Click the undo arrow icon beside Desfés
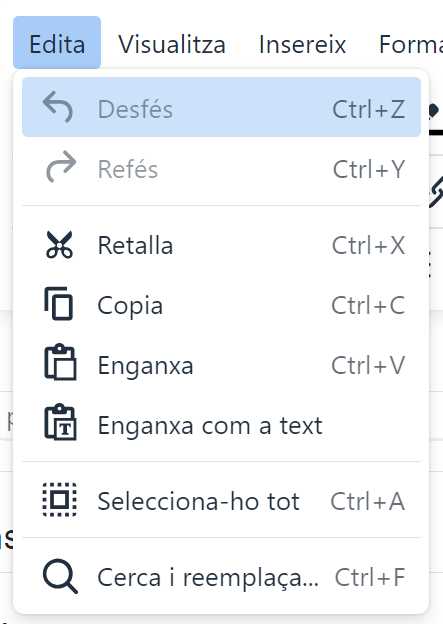This screenshot has height=624, width=443. pos(58,107)
